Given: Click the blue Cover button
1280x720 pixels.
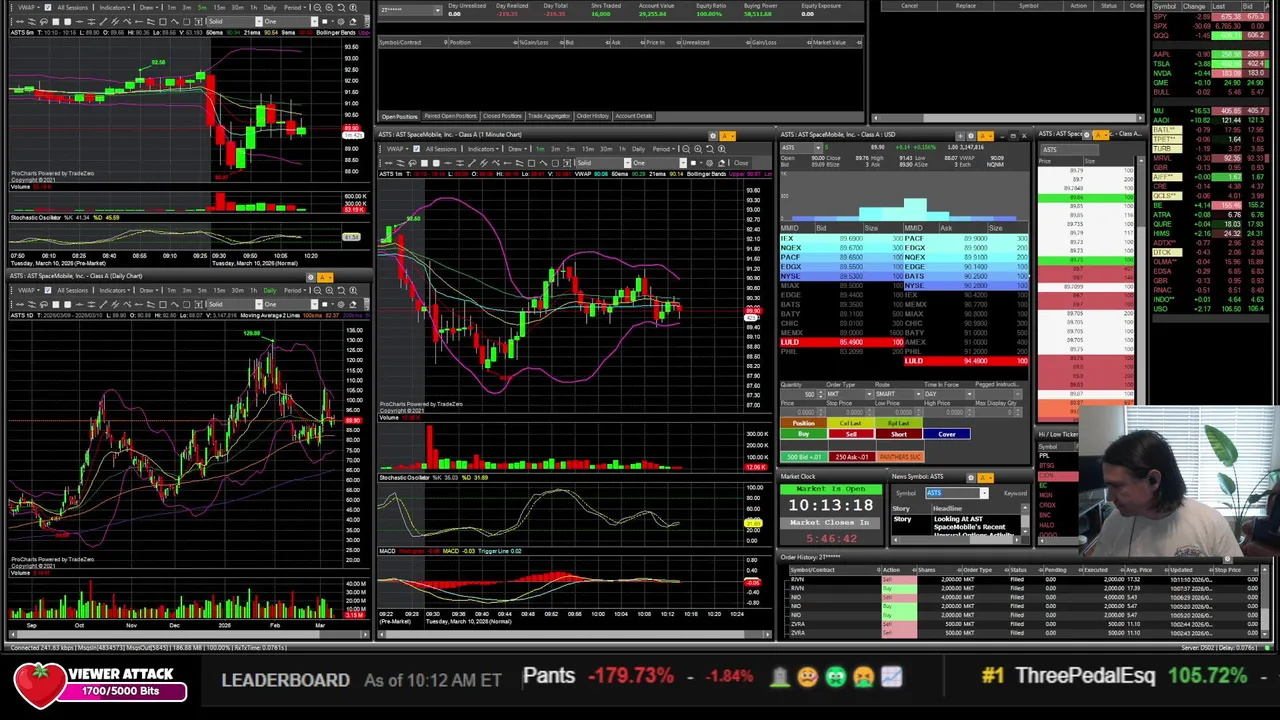Looking at the screenshot, I should pos(947,434).
